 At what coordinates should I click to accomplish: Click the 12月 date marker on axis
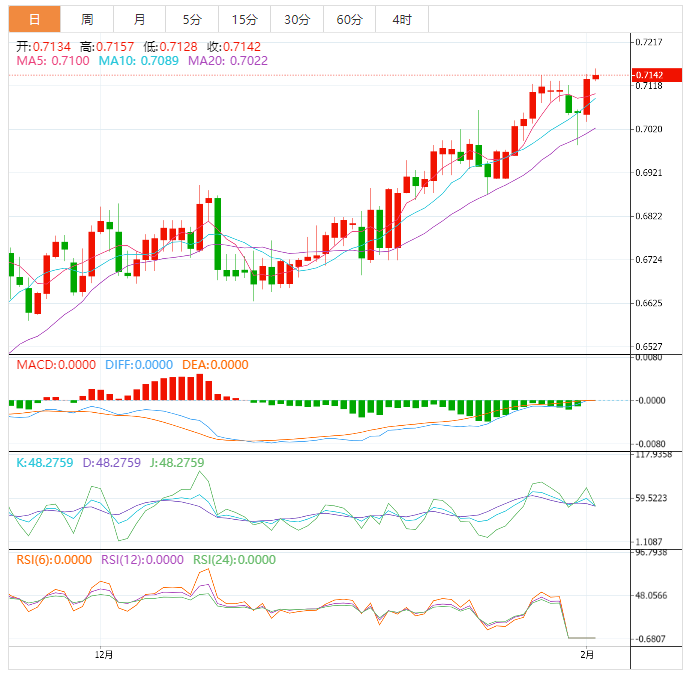coord(104,656)
